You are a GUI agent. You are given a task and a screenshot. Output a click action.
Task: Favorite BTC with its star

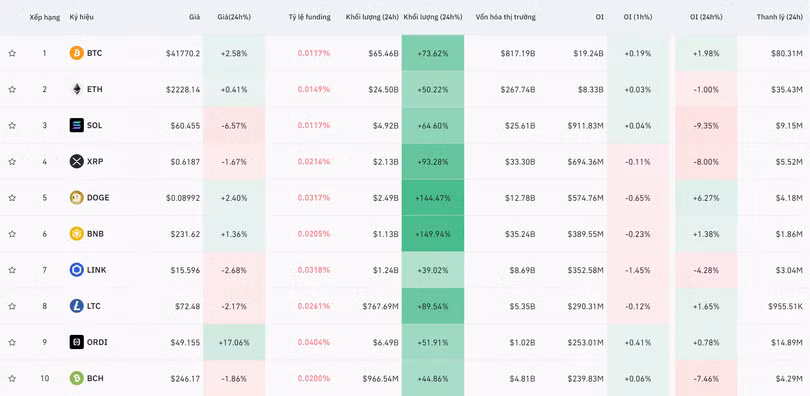12,53
